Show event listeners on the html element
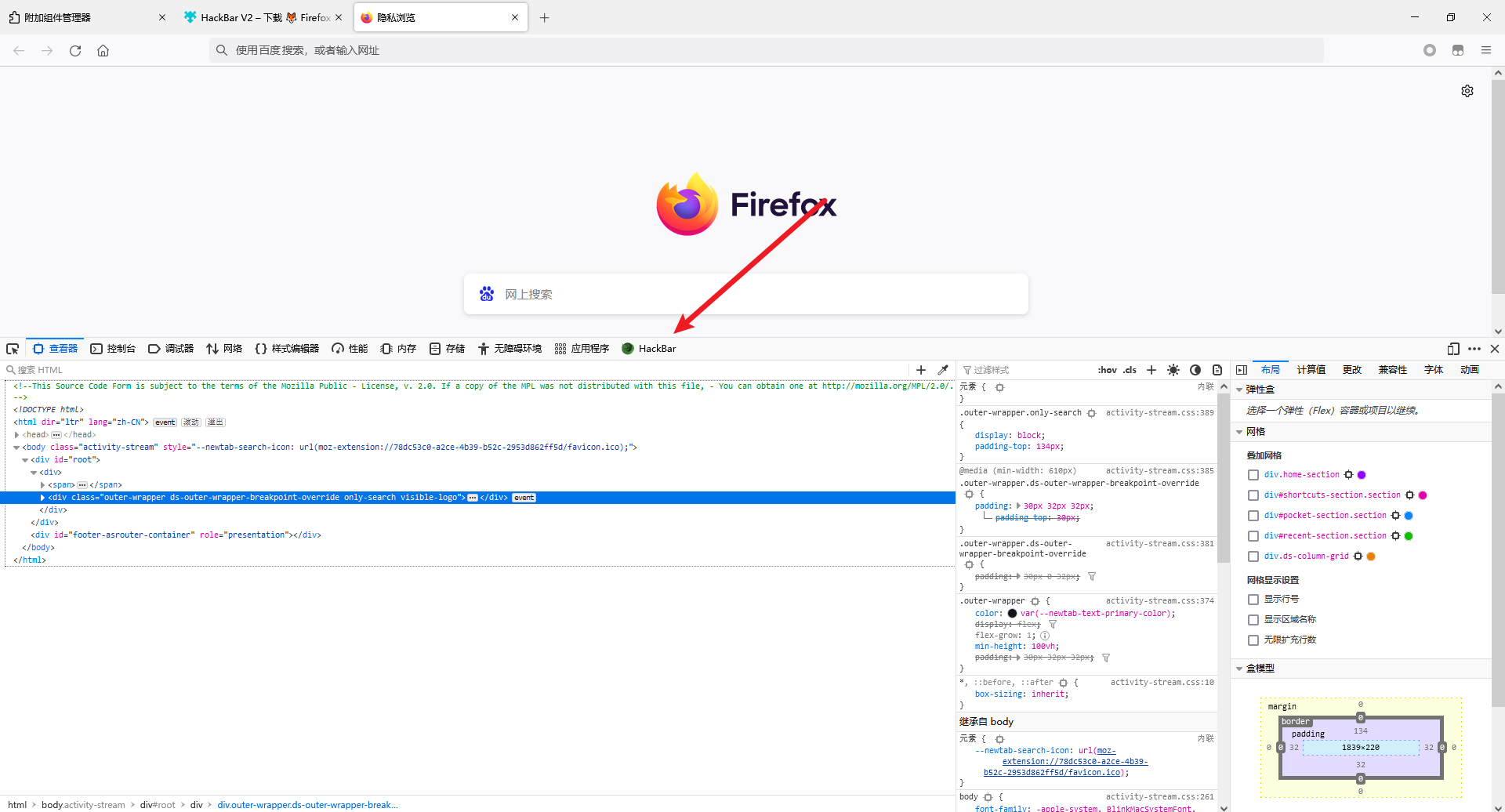Screen dimensions: 1505x812 pos(165,422)
